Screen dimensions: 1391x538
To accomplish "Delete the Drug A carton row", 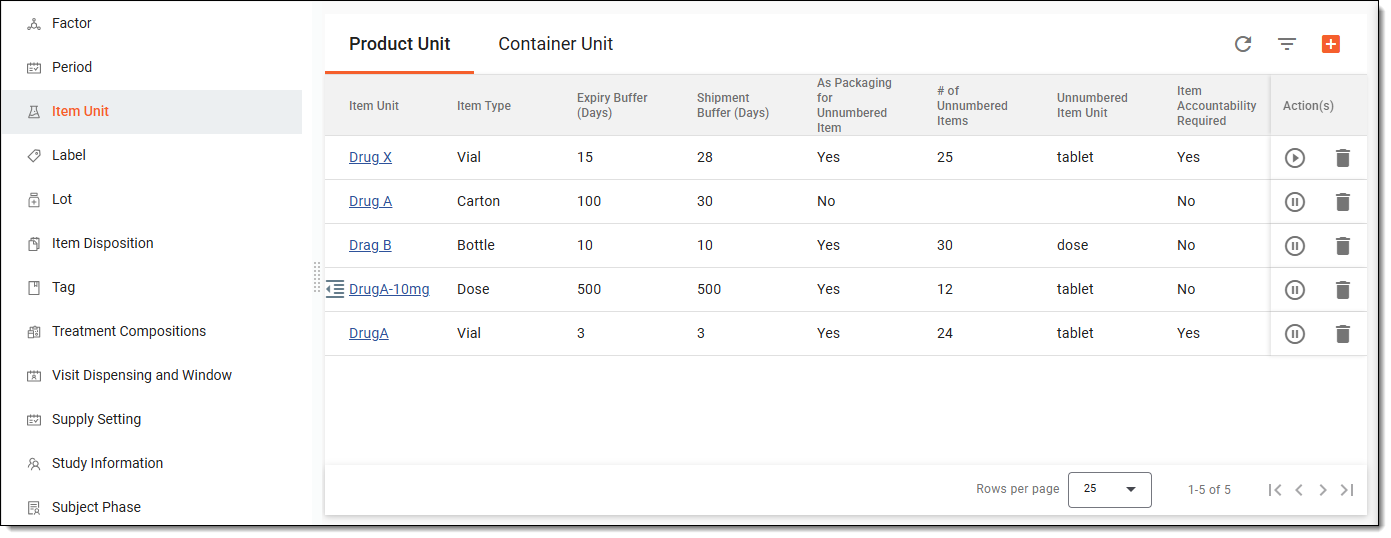I will 1343,201.
